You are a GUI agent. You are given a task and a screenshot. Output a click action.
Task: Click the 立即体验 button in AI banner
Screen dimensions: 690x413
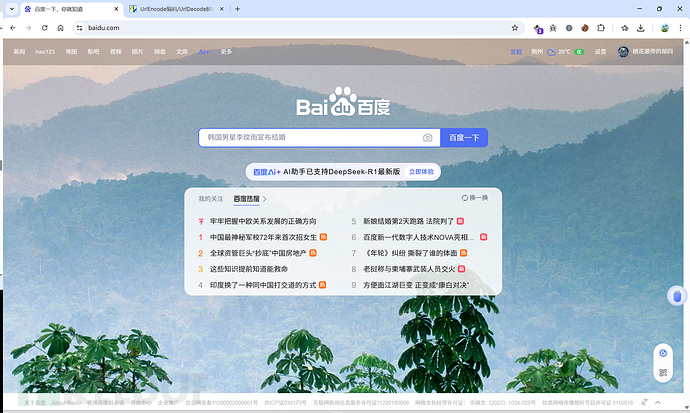(x=421, y=172)
